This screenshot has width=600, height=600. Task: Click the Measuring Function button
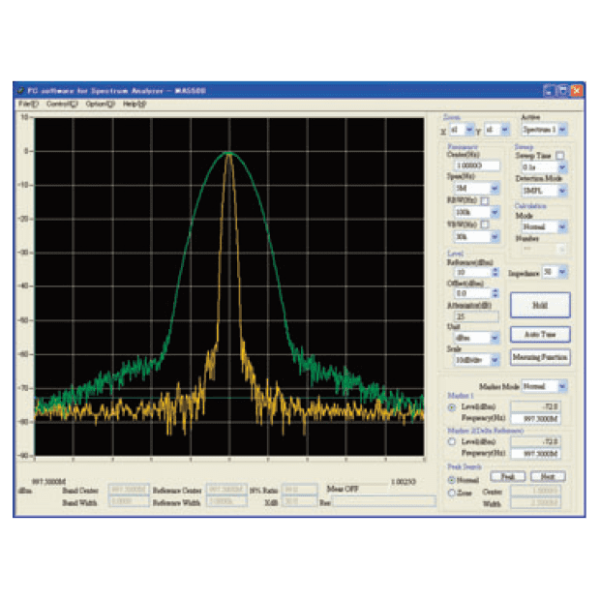[x=540, y=357]
